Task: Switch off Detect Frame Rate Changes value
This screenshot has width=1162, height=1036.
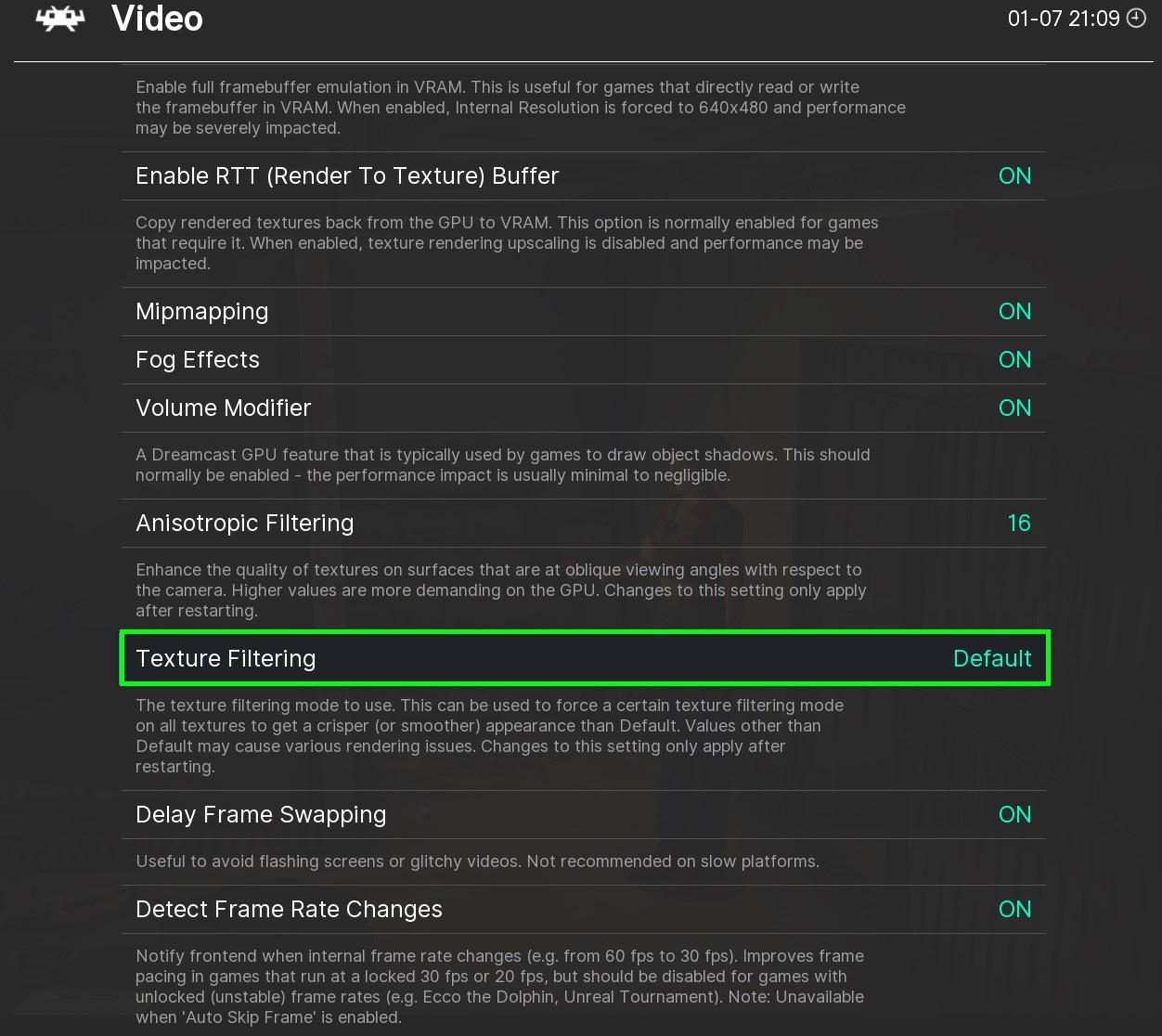Action: pos(1014,910)
